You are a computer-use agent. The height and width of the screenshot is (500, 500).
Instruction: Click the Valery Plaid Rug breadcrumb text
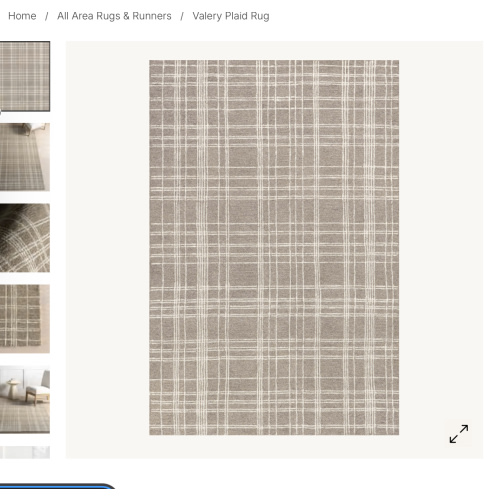click(x=231, y=16)
